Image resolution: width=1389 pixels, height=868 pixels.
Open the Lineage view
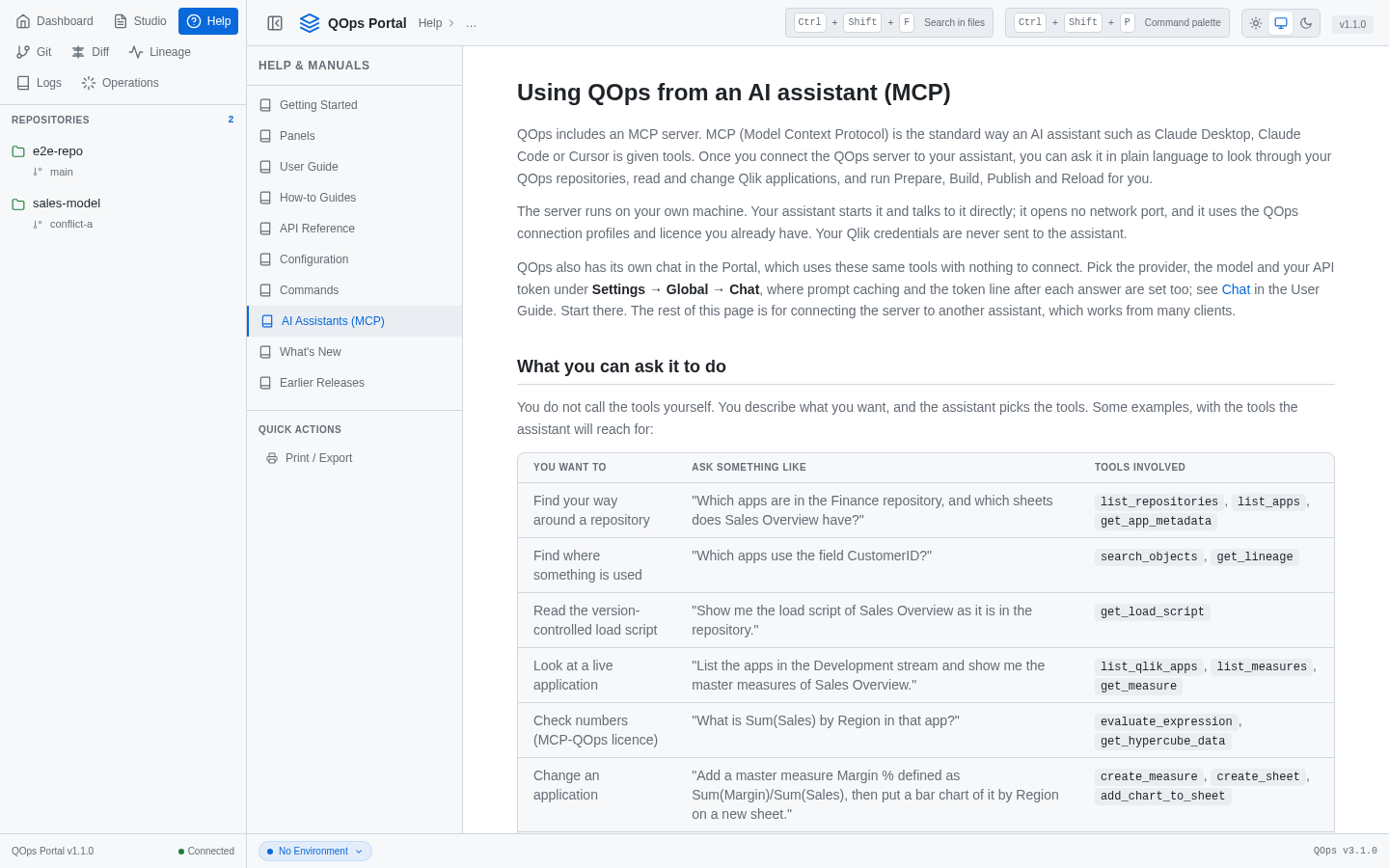coord(160,52)
